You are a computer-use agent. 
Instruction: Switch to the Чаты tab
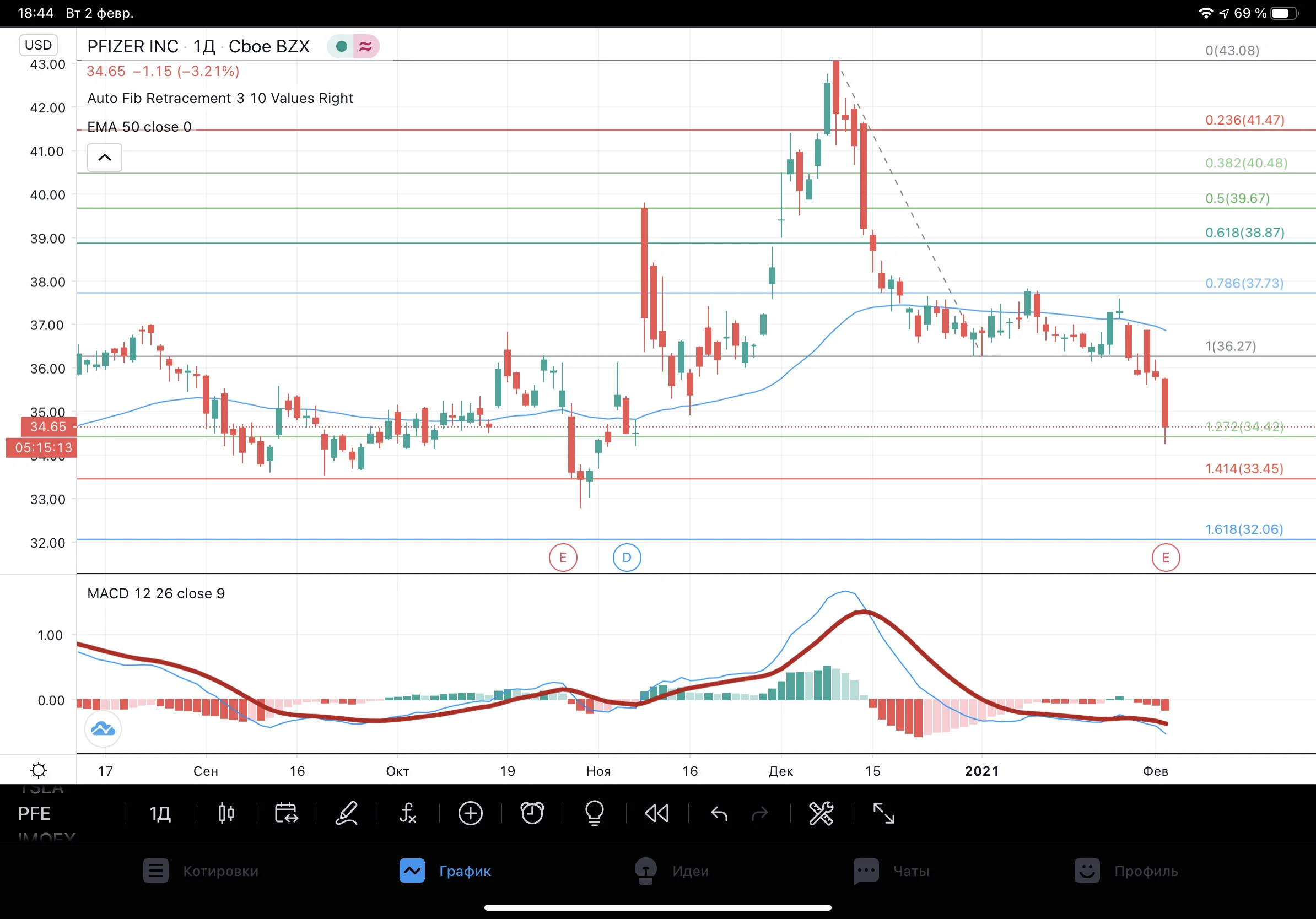tap(891, 871)
